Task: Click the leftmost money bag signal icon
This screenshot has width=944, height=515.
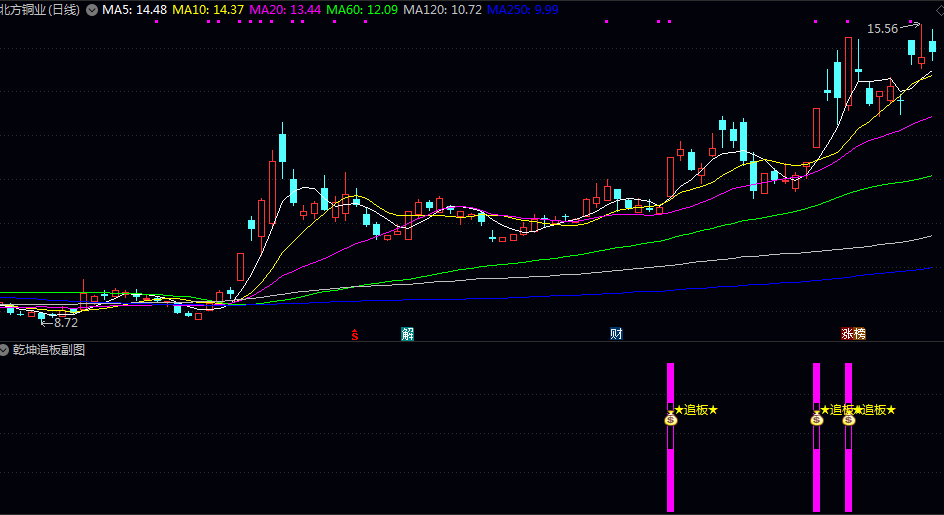Action: point(671,419)
